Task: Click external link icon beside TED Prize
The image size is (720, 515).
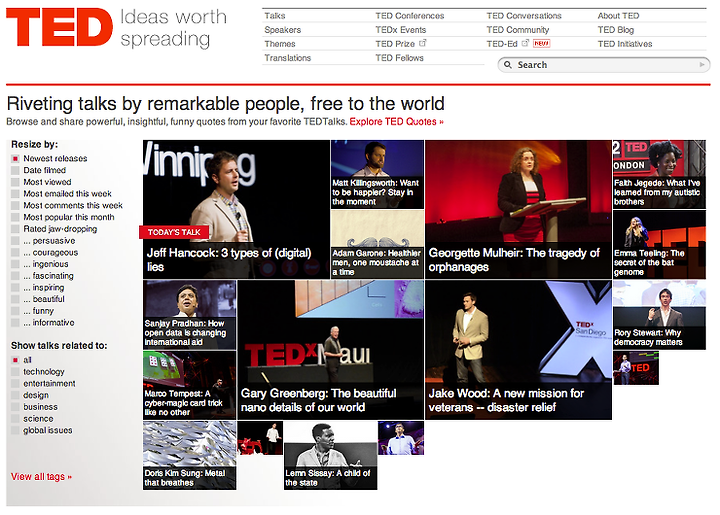Action: point(422,43)
